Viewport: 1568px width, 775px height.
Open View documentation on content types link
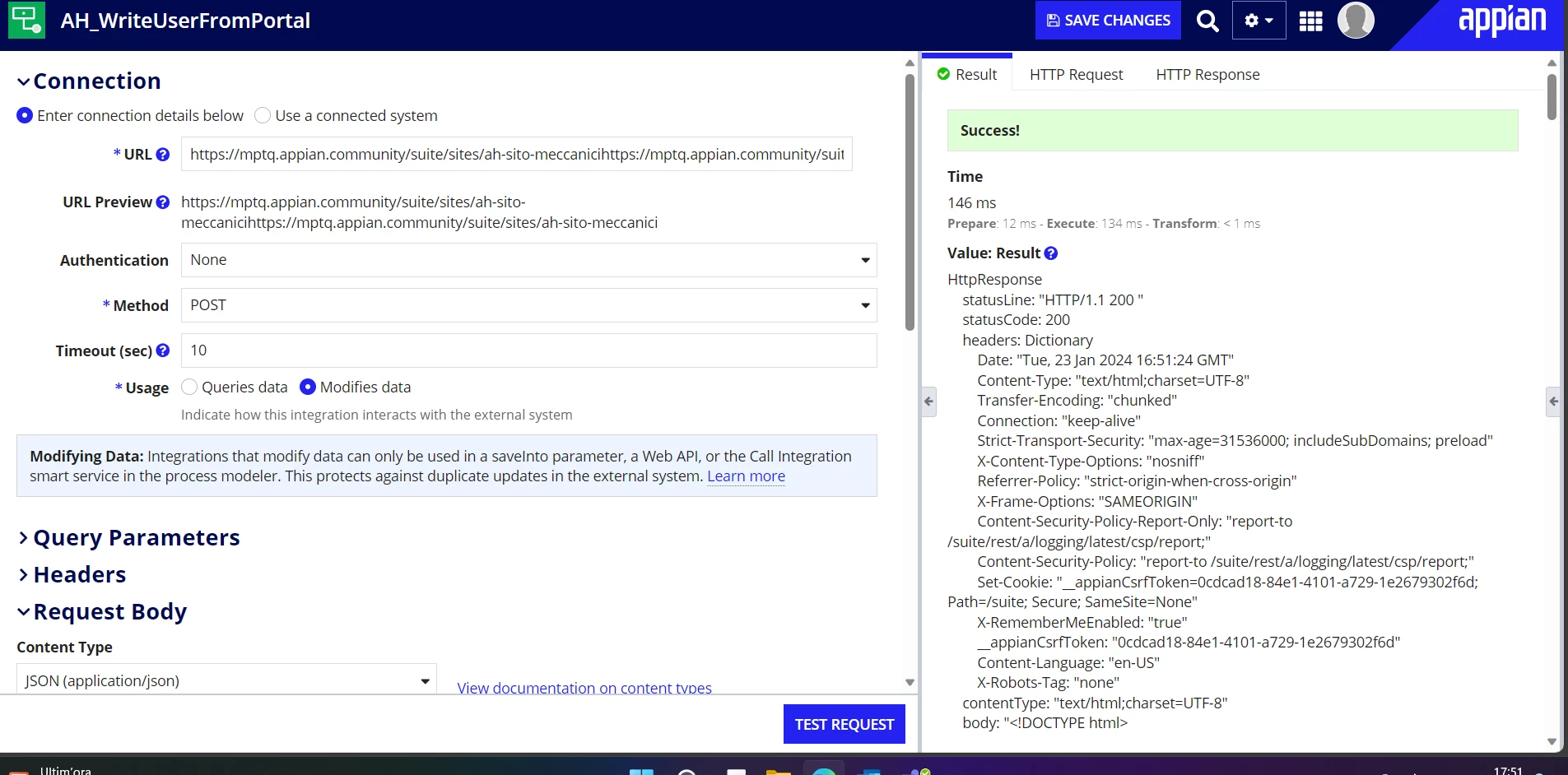tap(584, 688)
